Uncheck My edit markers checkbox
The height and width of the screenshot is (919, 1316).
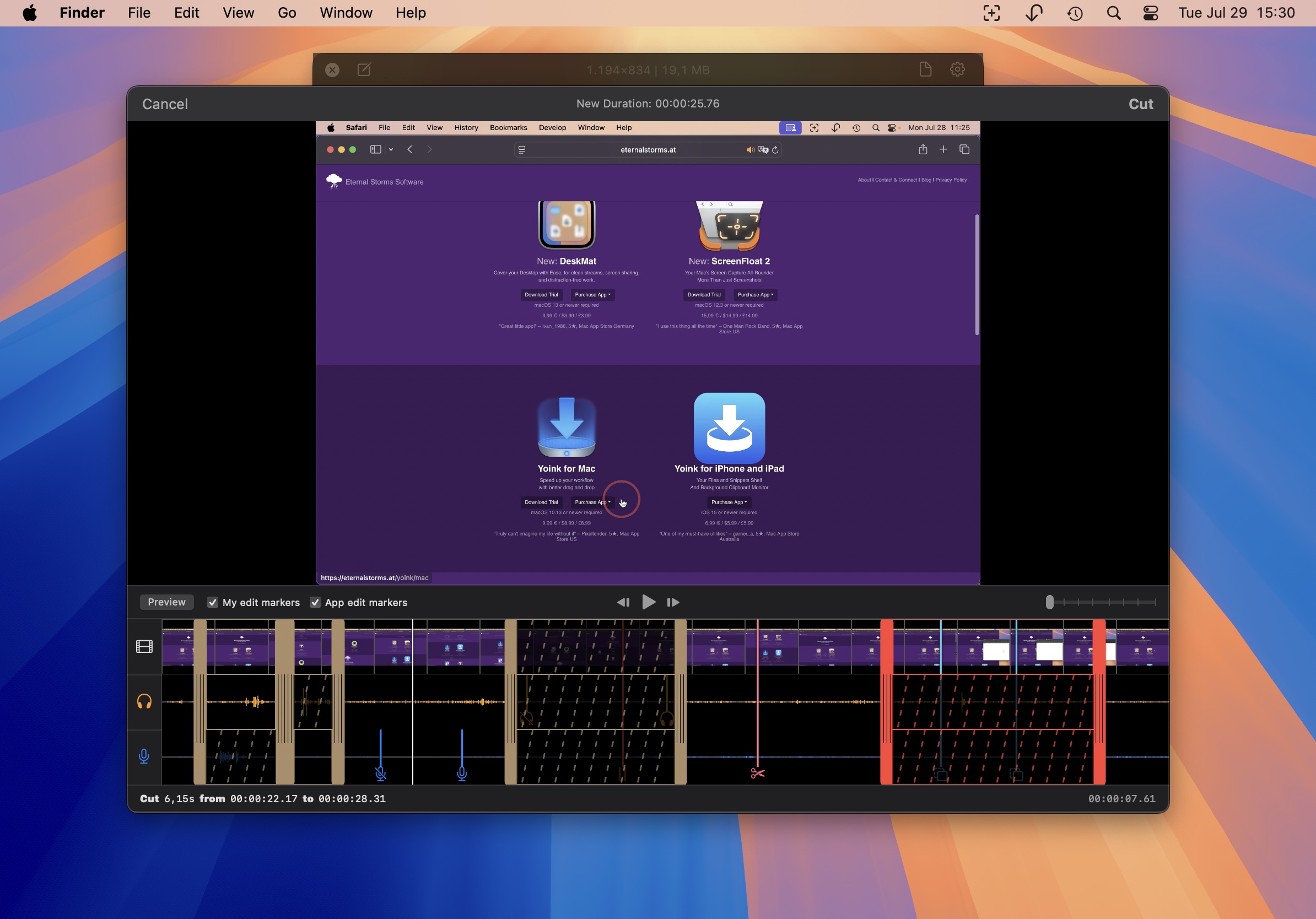pos(213,602)
